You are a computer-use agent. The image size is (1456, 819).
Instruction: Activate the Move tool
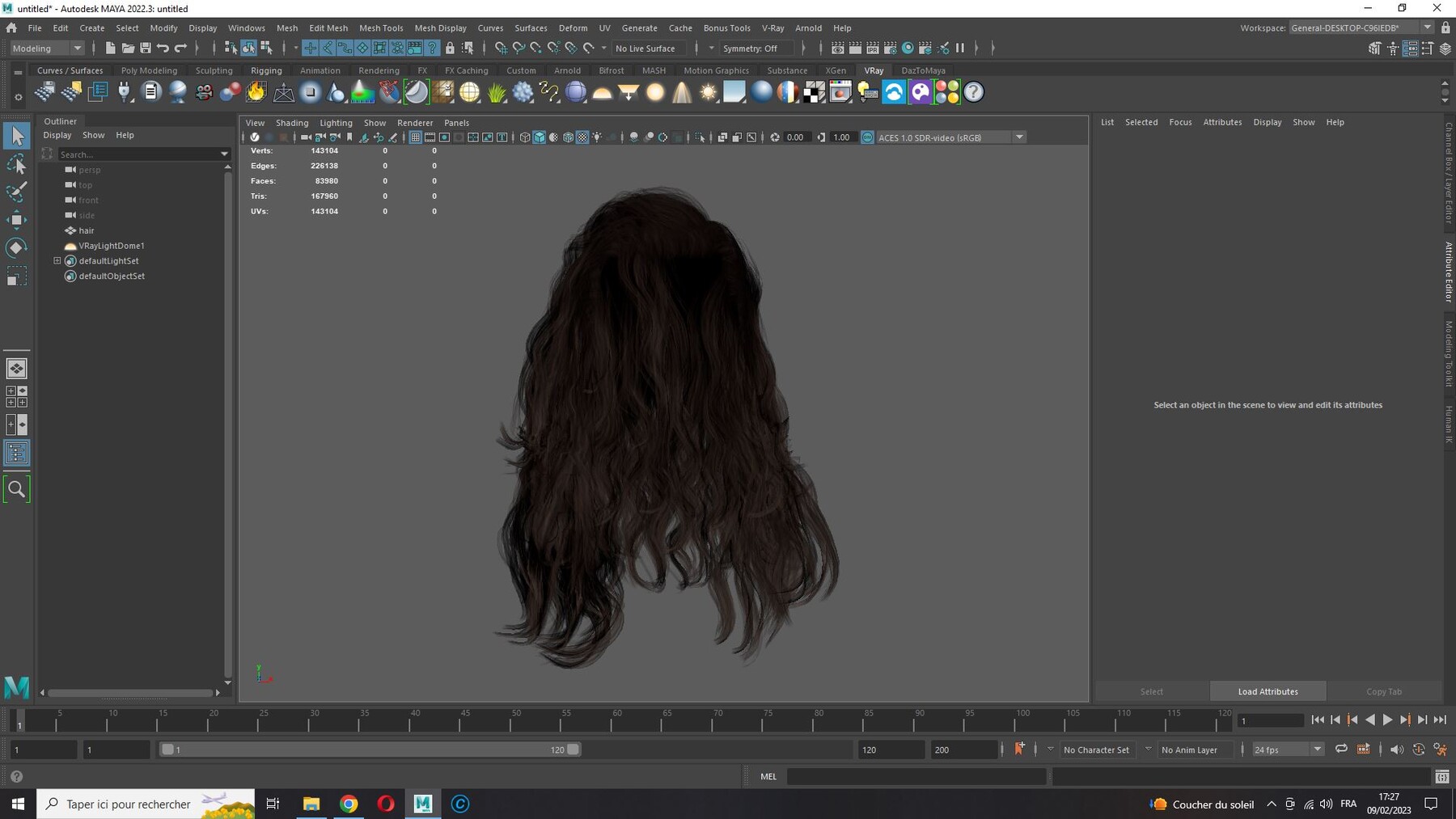tap(16, 220)
